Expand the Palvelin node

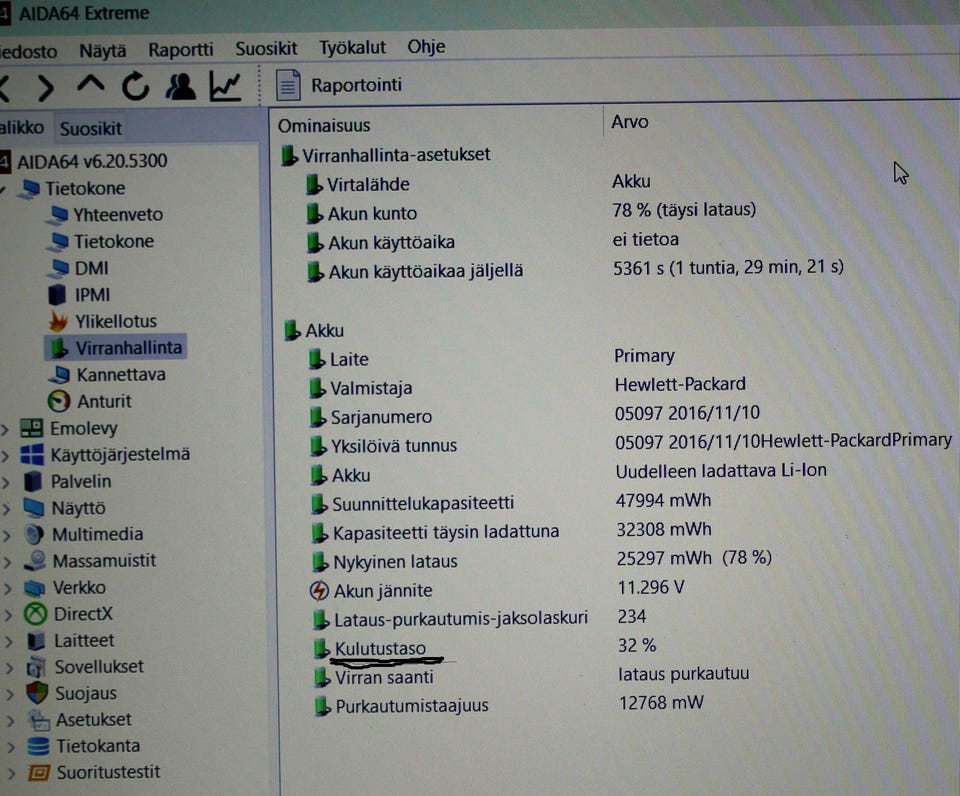tap(6, 482)
